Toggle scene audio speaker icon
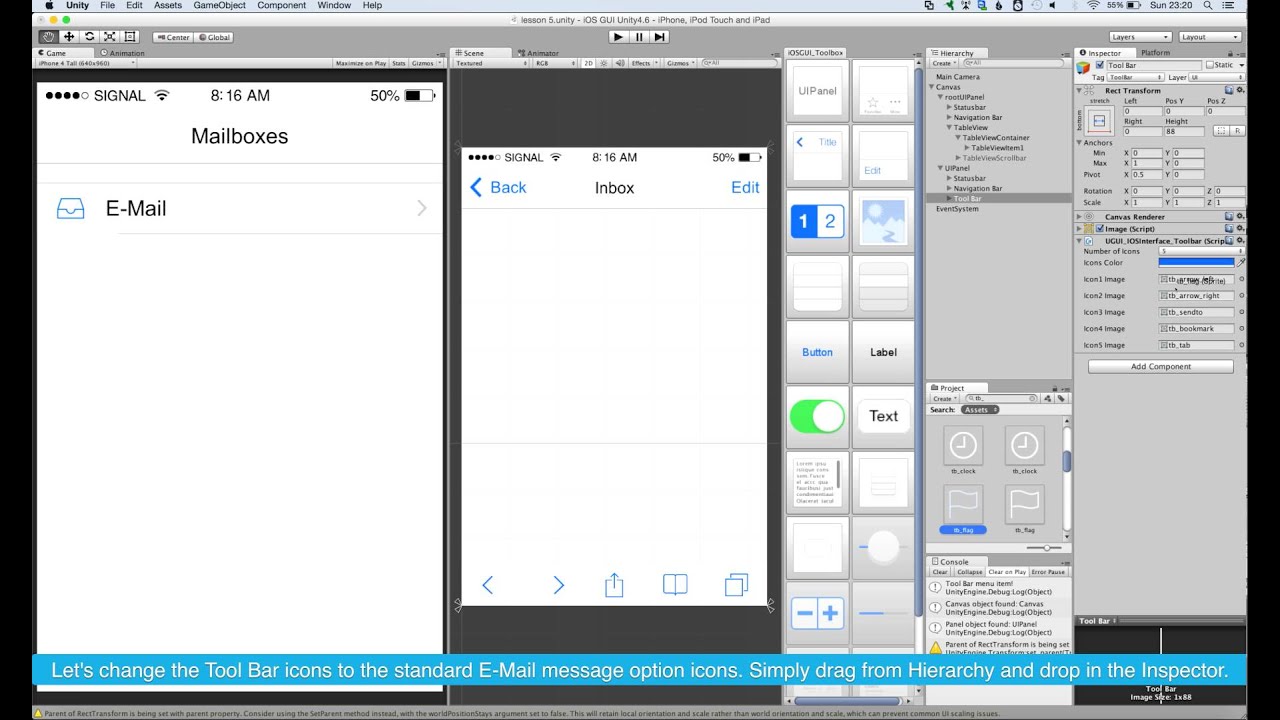 coord(620,63)
